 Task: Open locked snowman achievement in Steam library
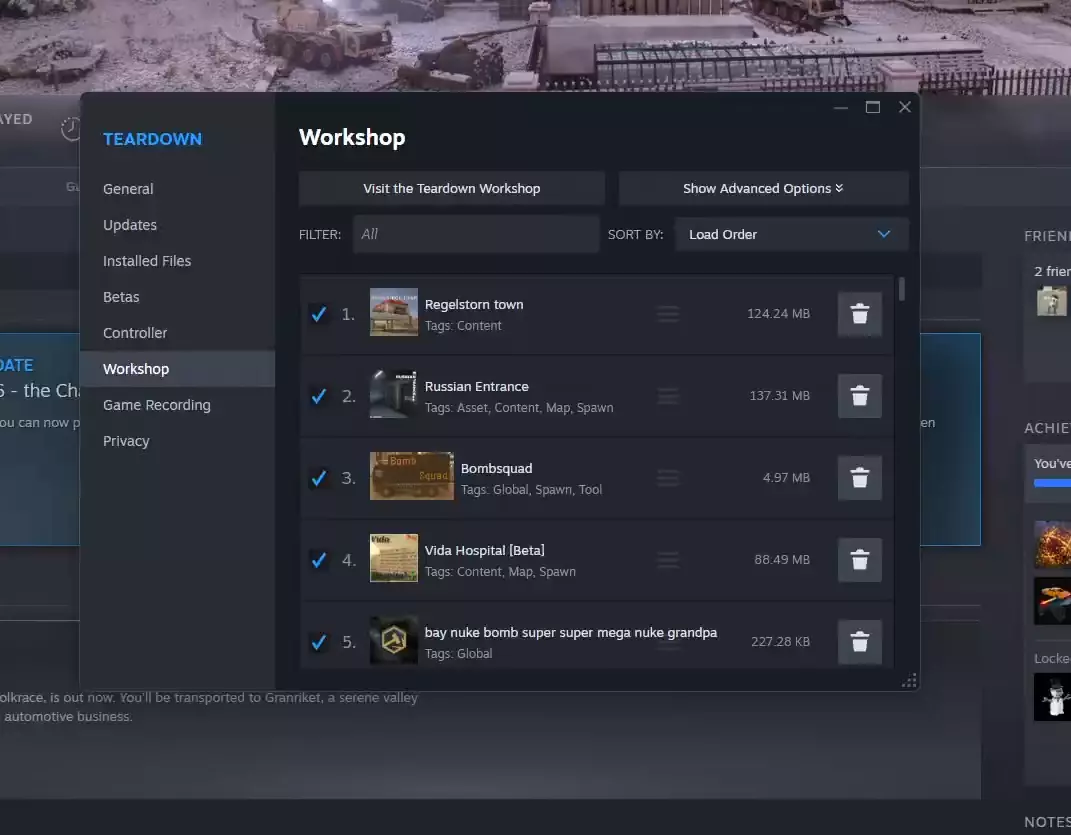[x=1052, y=698]
